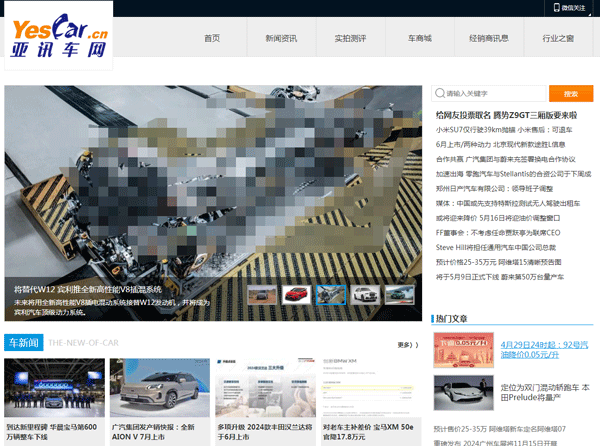600x446 pixels.
Task: Click the YesCar.cn 亚讯车网 logo
Action: pos(59,36)
